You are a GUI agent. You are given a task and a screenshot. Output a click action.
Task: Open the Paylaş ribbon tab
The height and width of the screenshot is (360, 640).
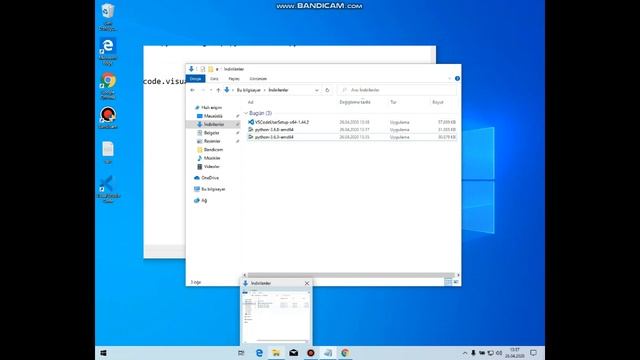(x=234, y=78)
